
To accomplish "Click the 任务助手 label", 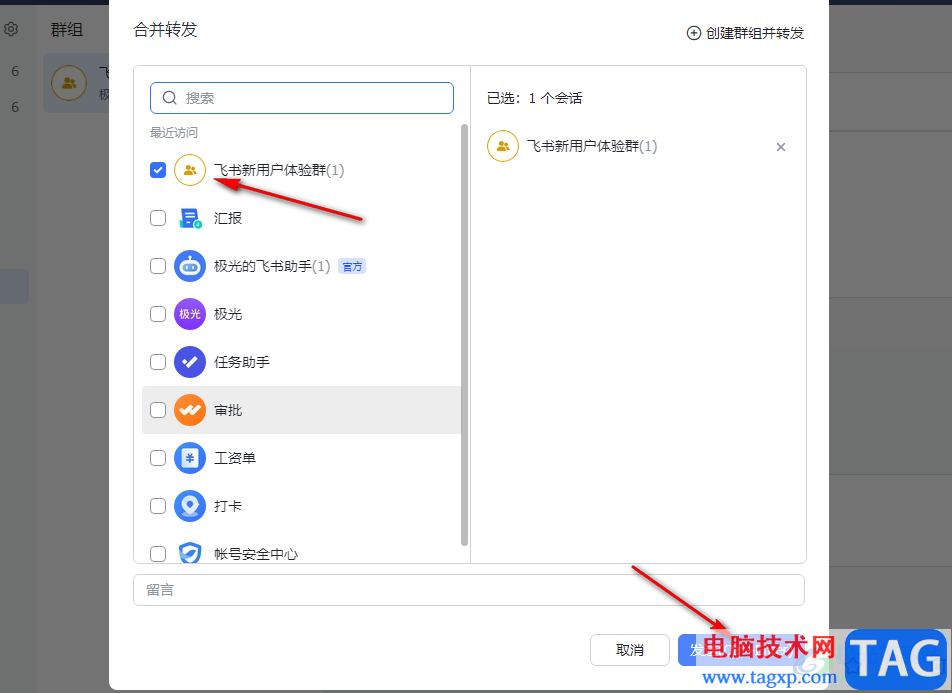I will pyautogui.click(x=242, y=362).
